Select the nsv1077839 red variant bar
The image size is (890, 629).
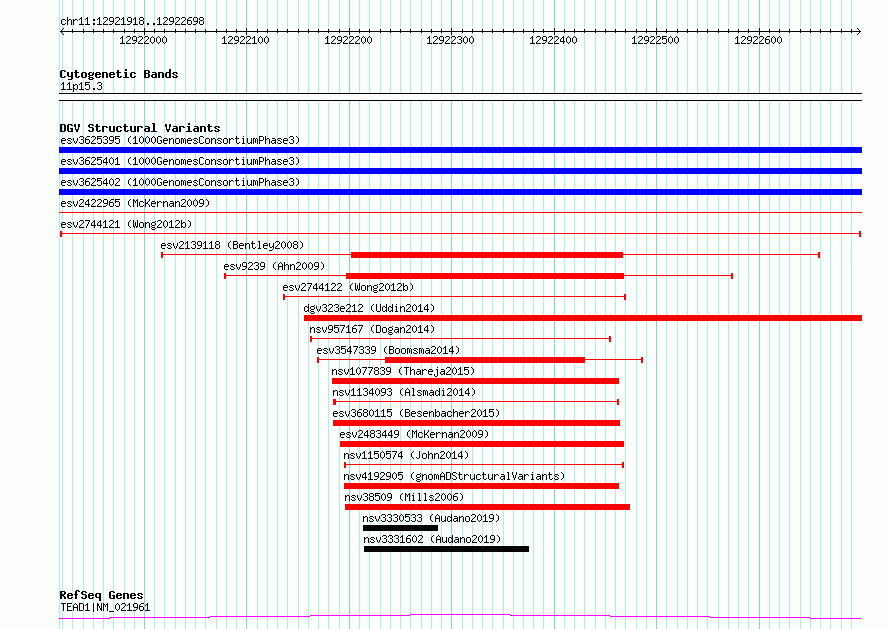coord(476,381)
